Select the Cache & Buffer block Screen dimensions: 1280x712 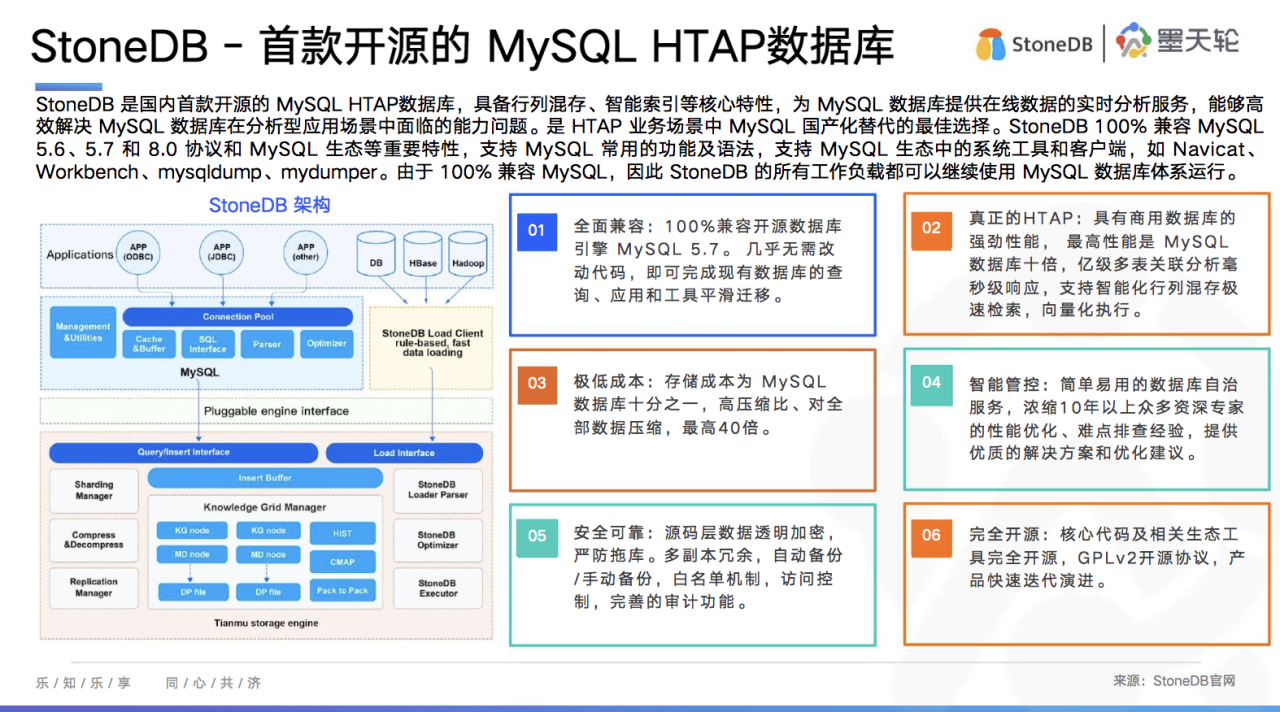click(x=149, y=344)
